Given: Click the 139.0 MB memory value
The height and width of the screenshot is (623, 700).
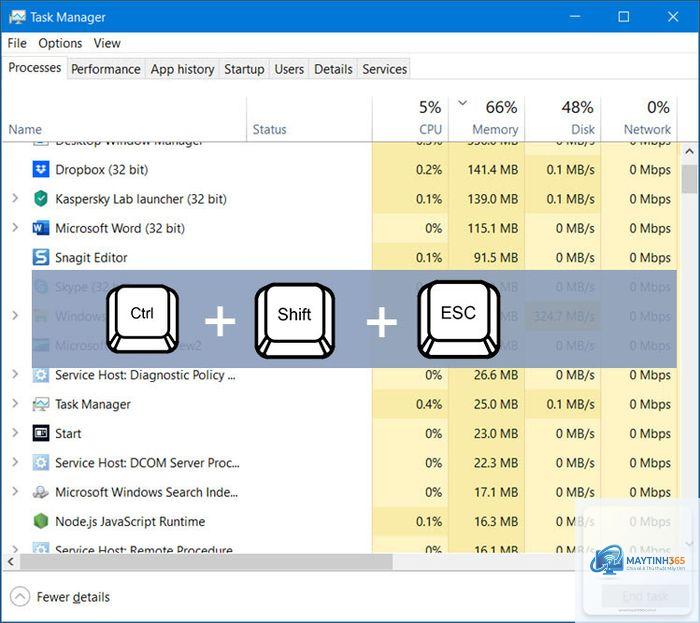Looking at the screenshot, I should click(x=492, y=199).
